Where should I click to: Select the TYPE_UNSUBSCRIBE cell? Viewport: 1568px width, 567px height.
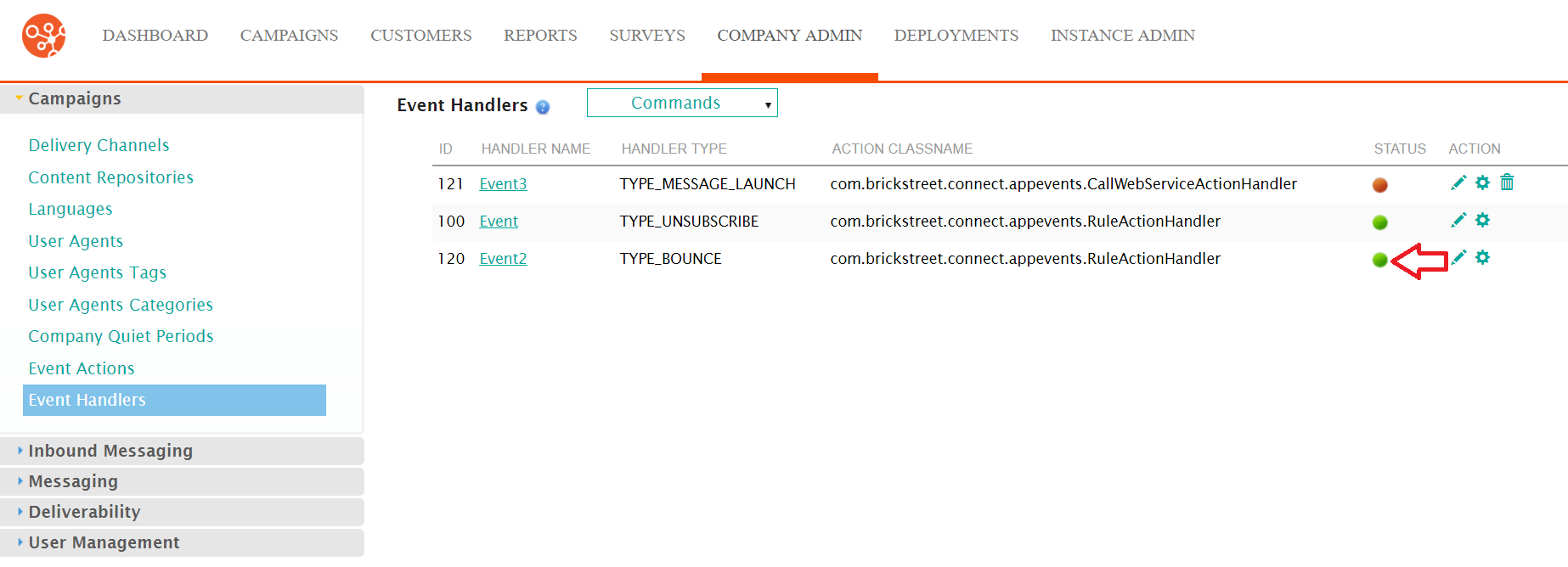click(689, 222)
